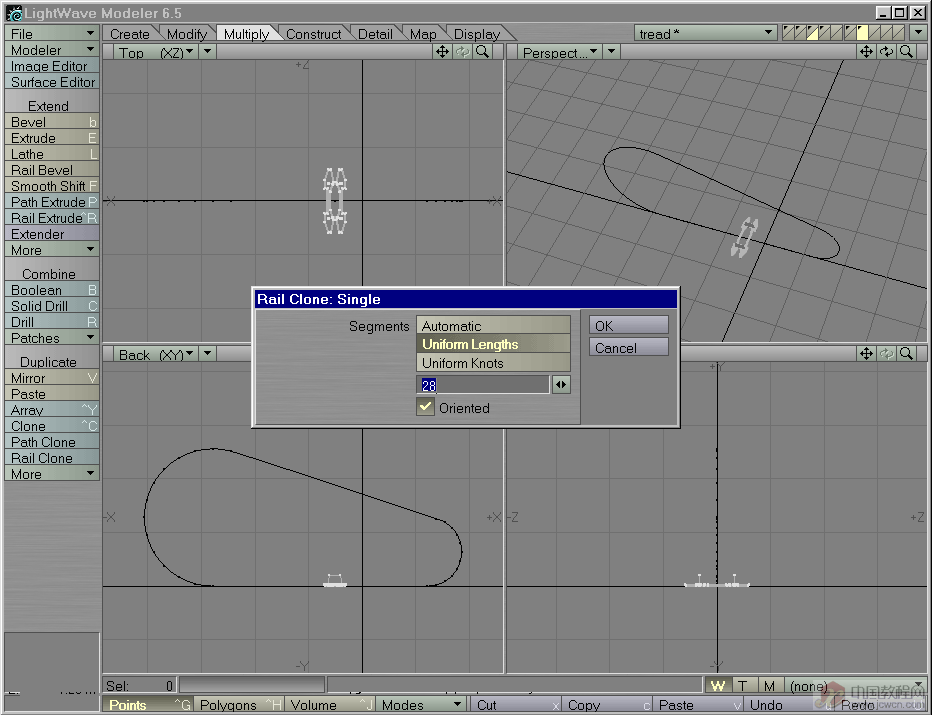932x715 pixels.
Task: Click the Mirror tool button
Action: (x=52, y=378)
